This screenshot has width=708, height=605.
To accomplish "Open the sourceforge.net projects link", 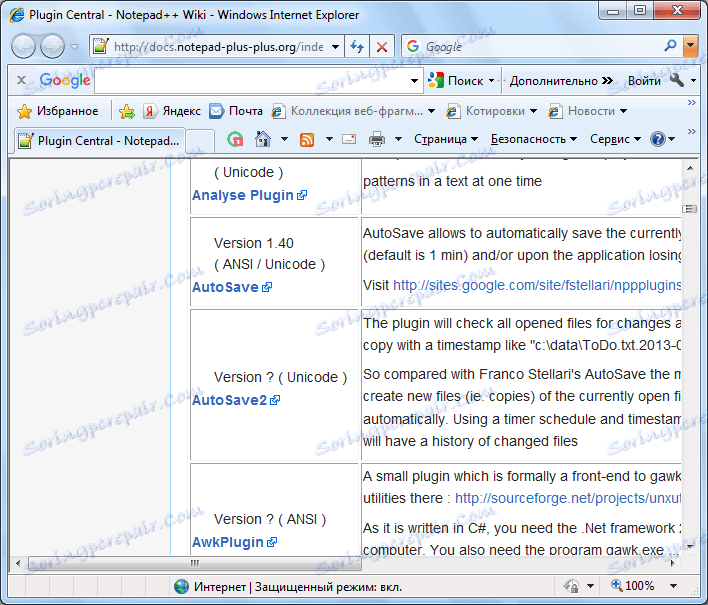I will [568, 498].
